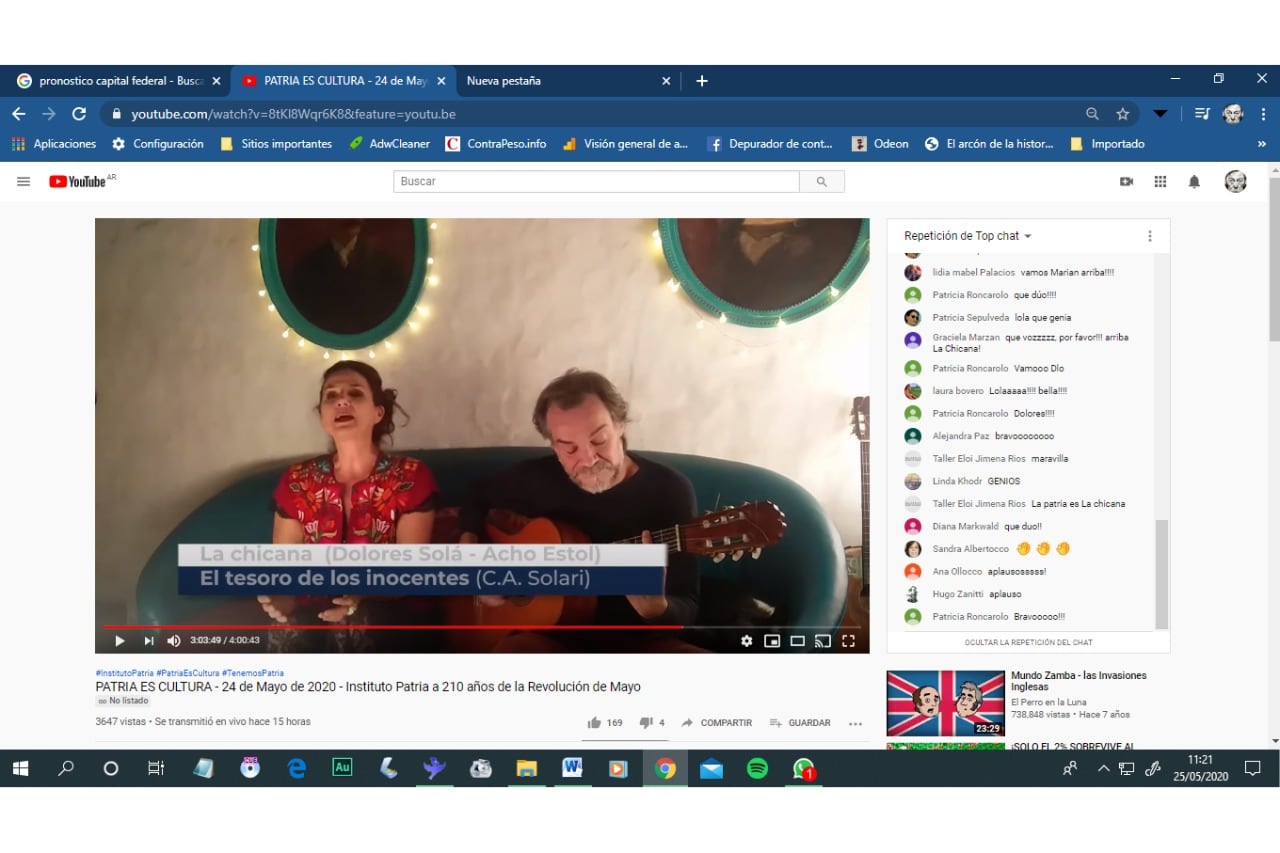
Task: Skip to next video in player
Action: pos(148,641)
